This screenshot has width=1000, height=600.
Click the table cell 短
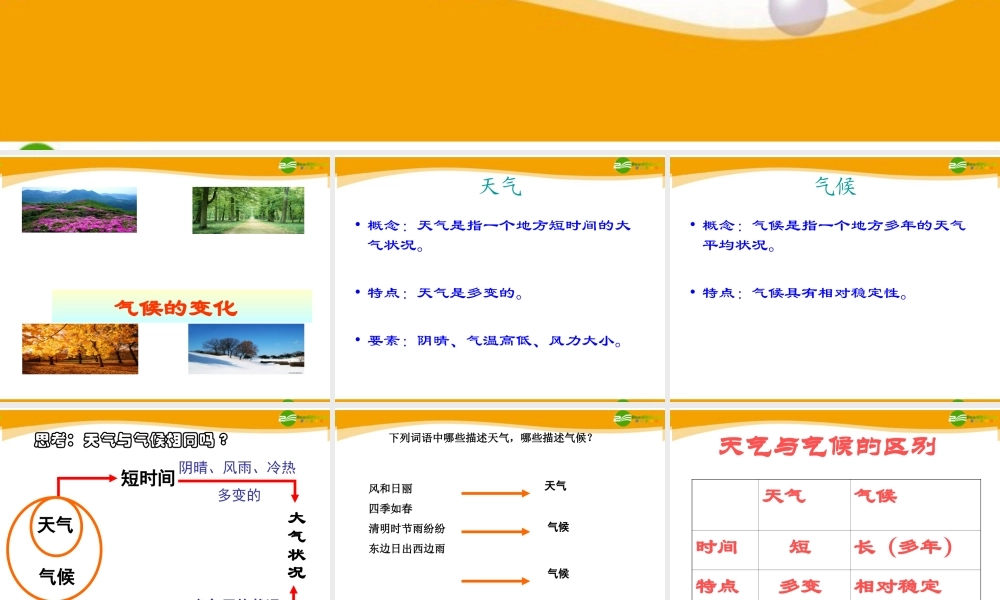click(800, 547)
